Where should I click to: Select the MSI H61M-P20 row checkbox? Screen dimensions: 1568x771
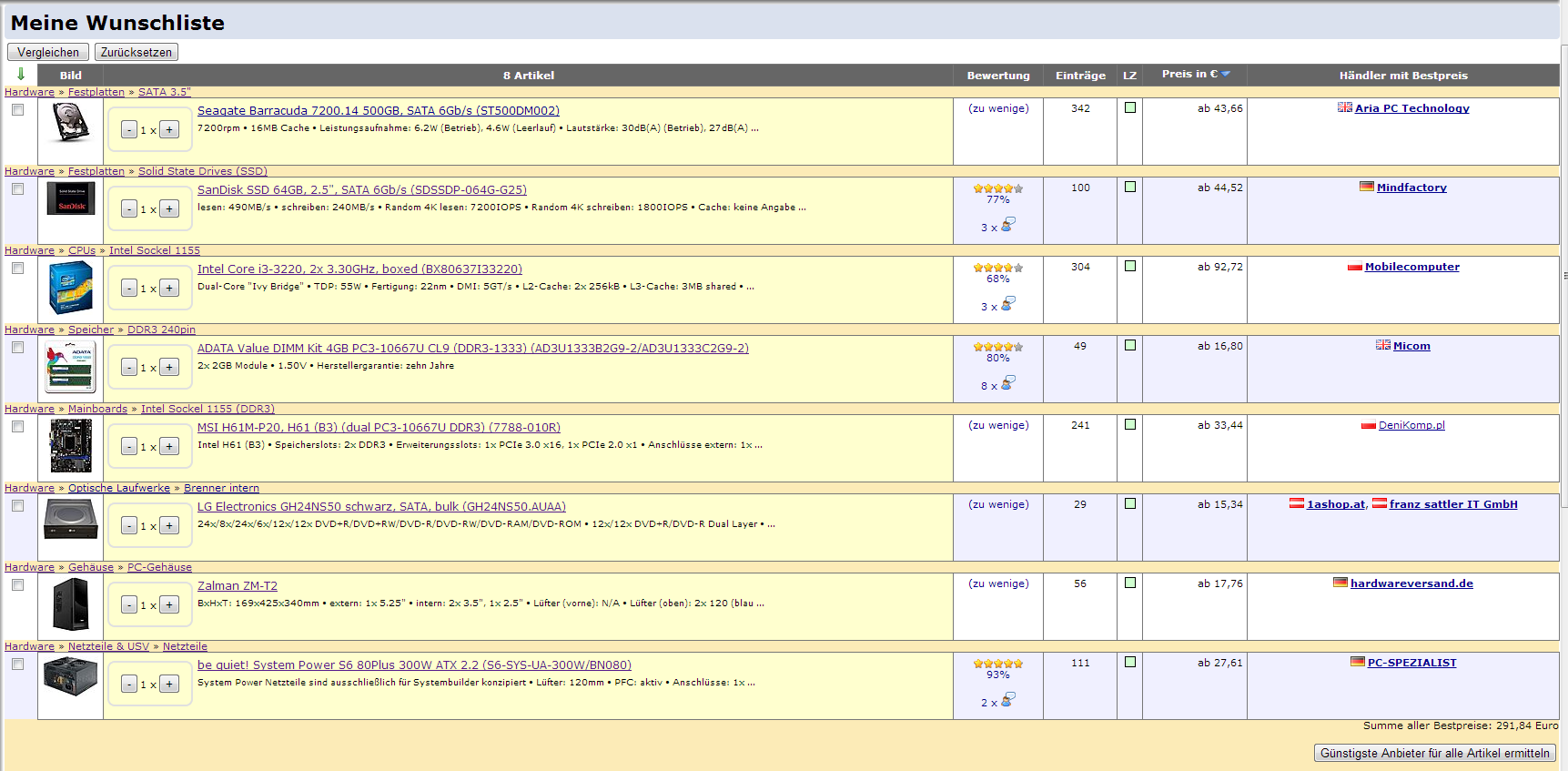[18, 426]
